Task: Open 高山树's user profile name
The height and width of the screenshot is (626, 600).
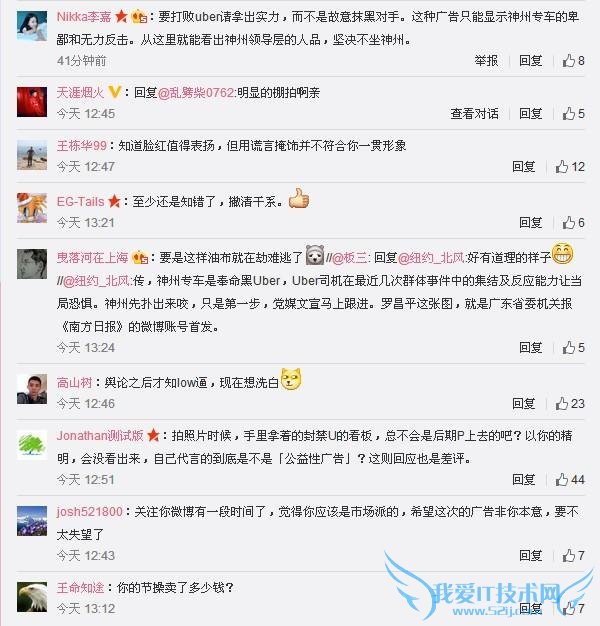Action: click(74, 383)
